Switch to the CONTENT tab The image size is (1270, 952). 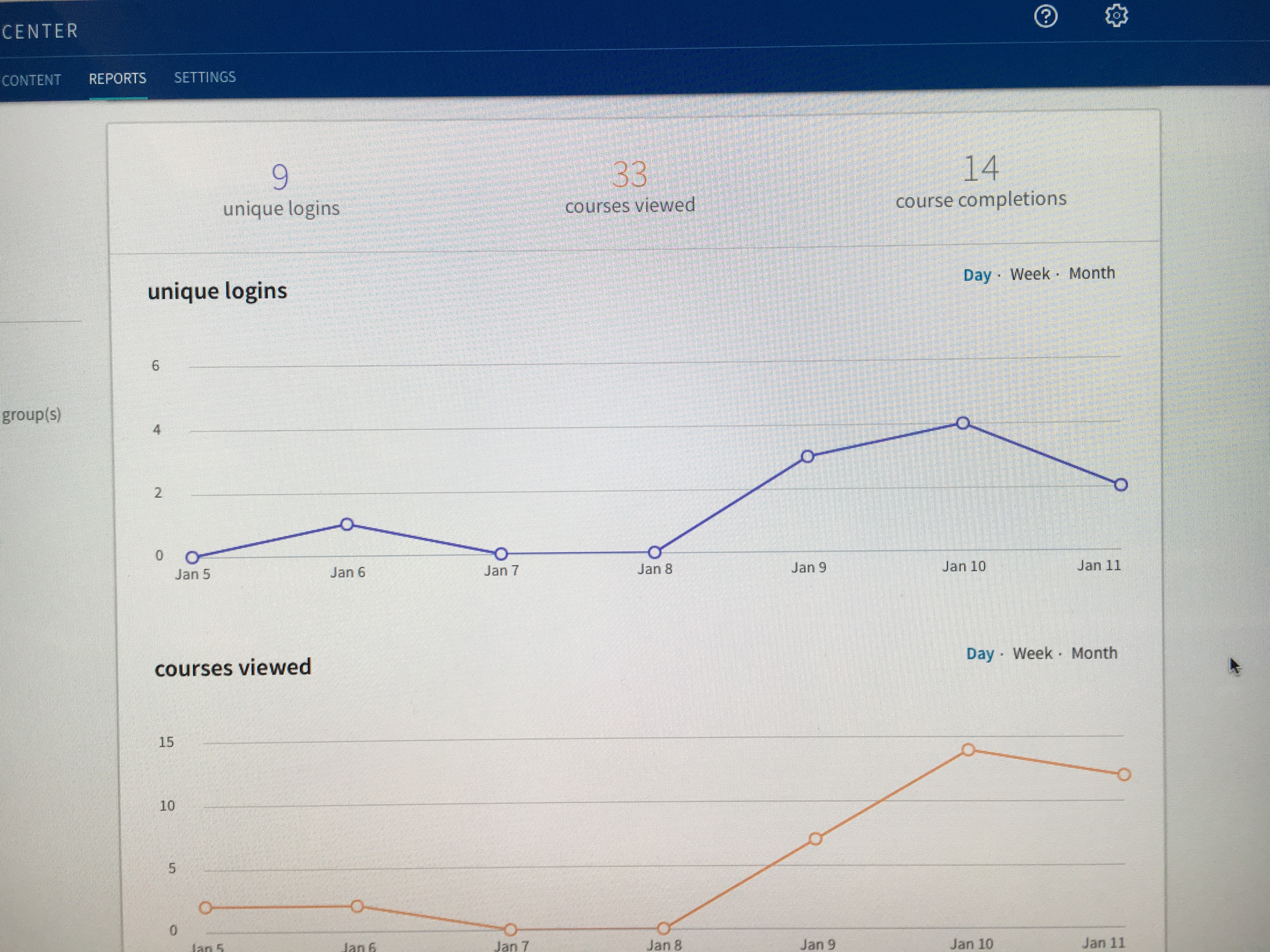click(x=31, y=80)
